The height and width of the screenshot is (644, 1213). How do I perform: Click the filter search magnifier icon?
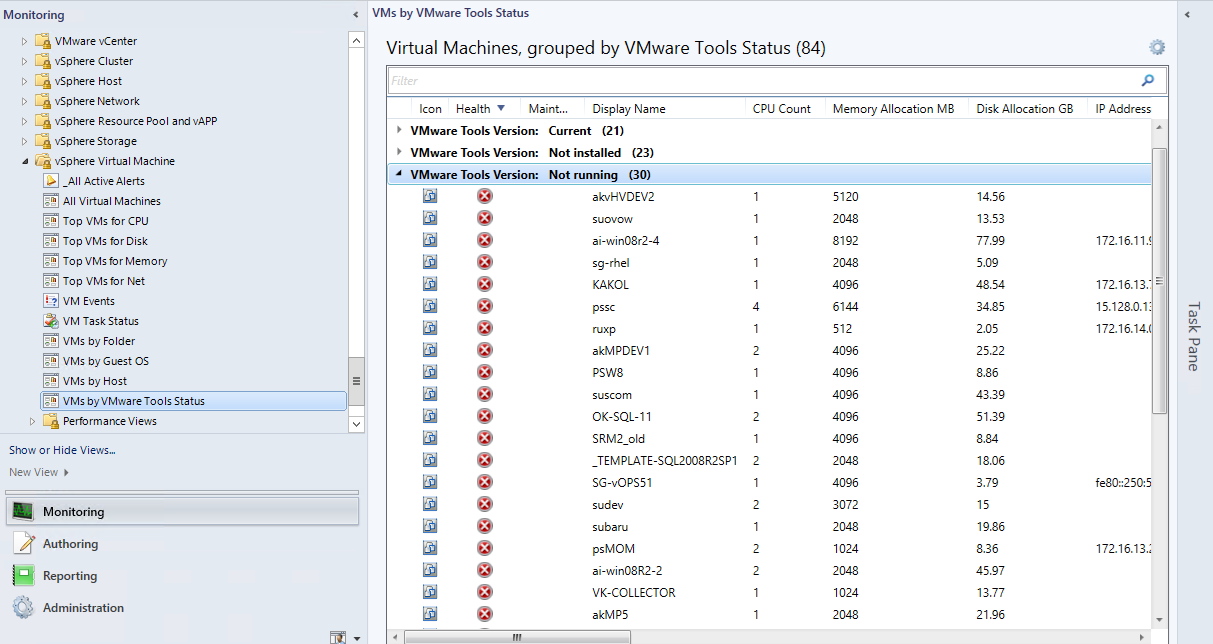(x=1148, y=80)
